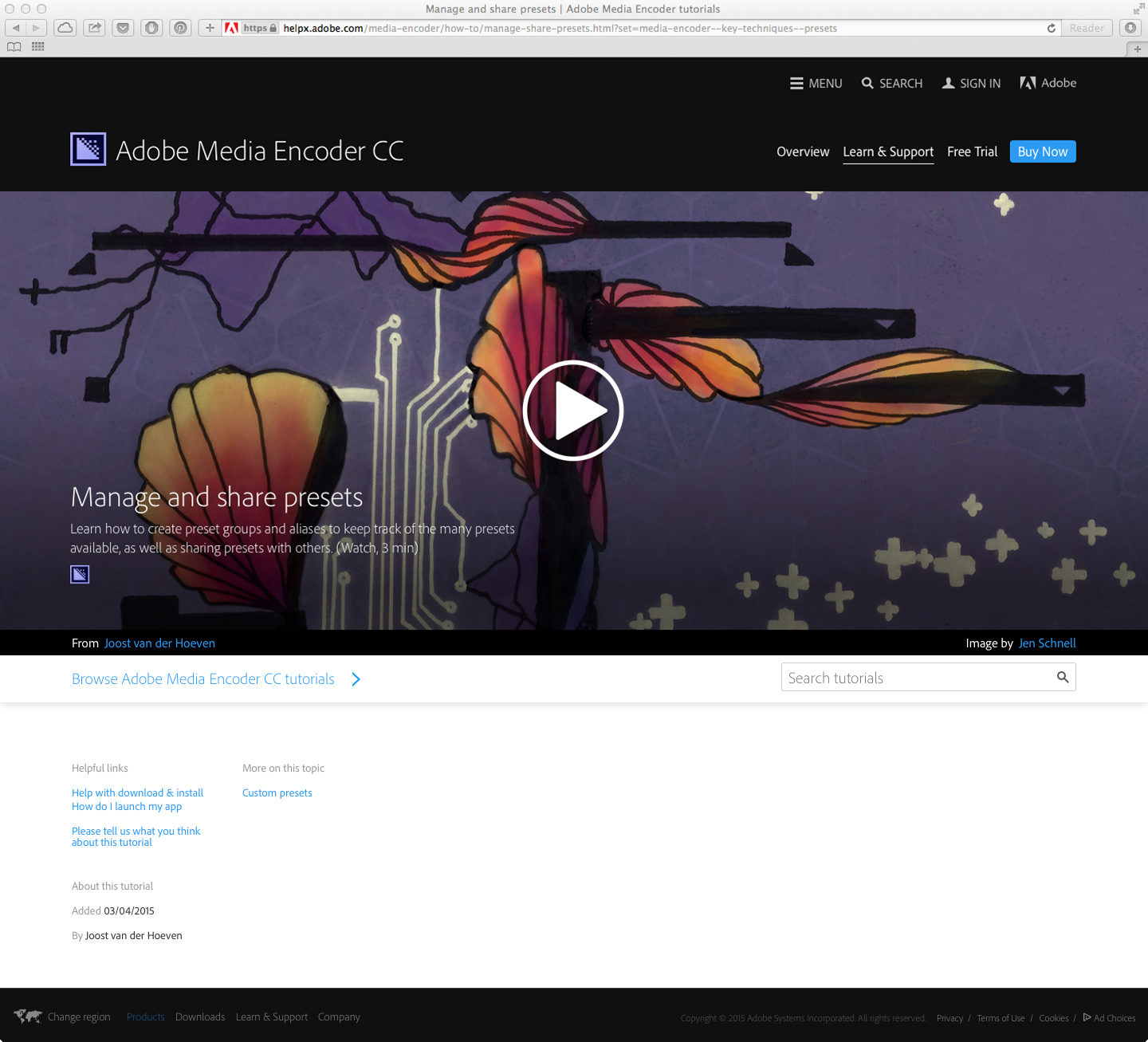Open Joost van der Hoeven author link
This screenshot has height=1042, width=1148.
tap(159, 643)
